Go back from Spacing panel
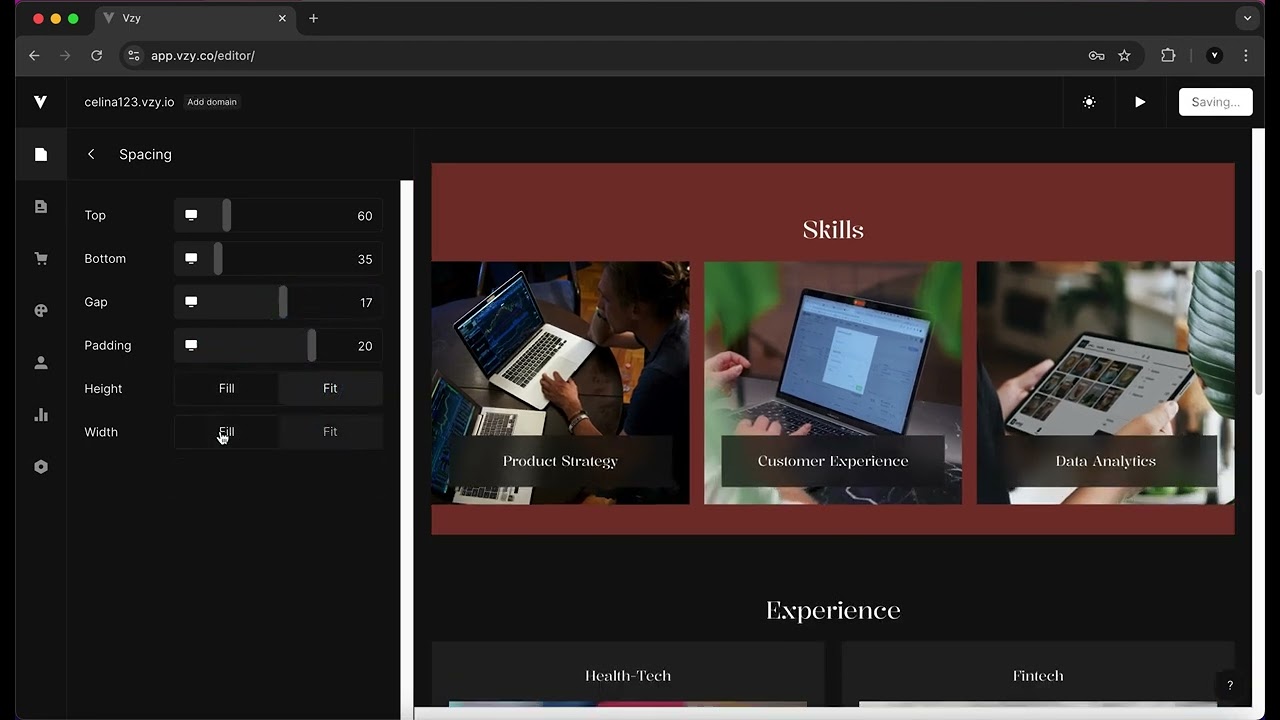The image size is (1280, 720). coord(91,154)
